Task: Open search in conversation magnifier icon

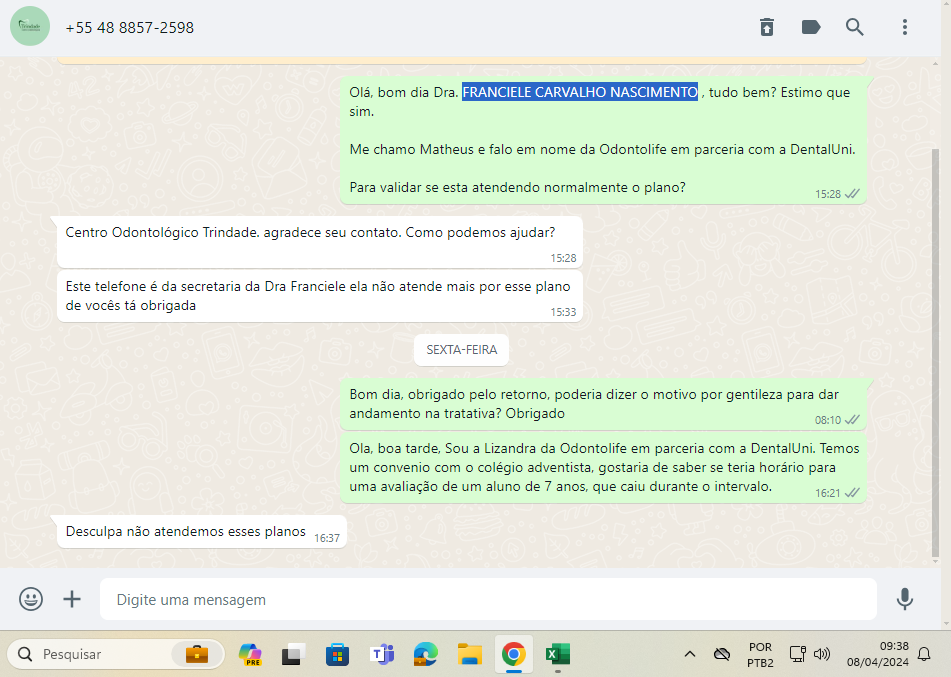Action: [855, 27]
